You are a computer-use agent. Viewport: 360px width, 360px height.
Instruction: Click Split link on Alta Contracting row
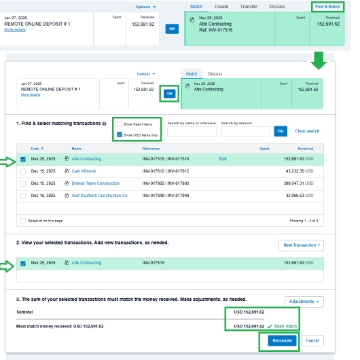(222, 159)
